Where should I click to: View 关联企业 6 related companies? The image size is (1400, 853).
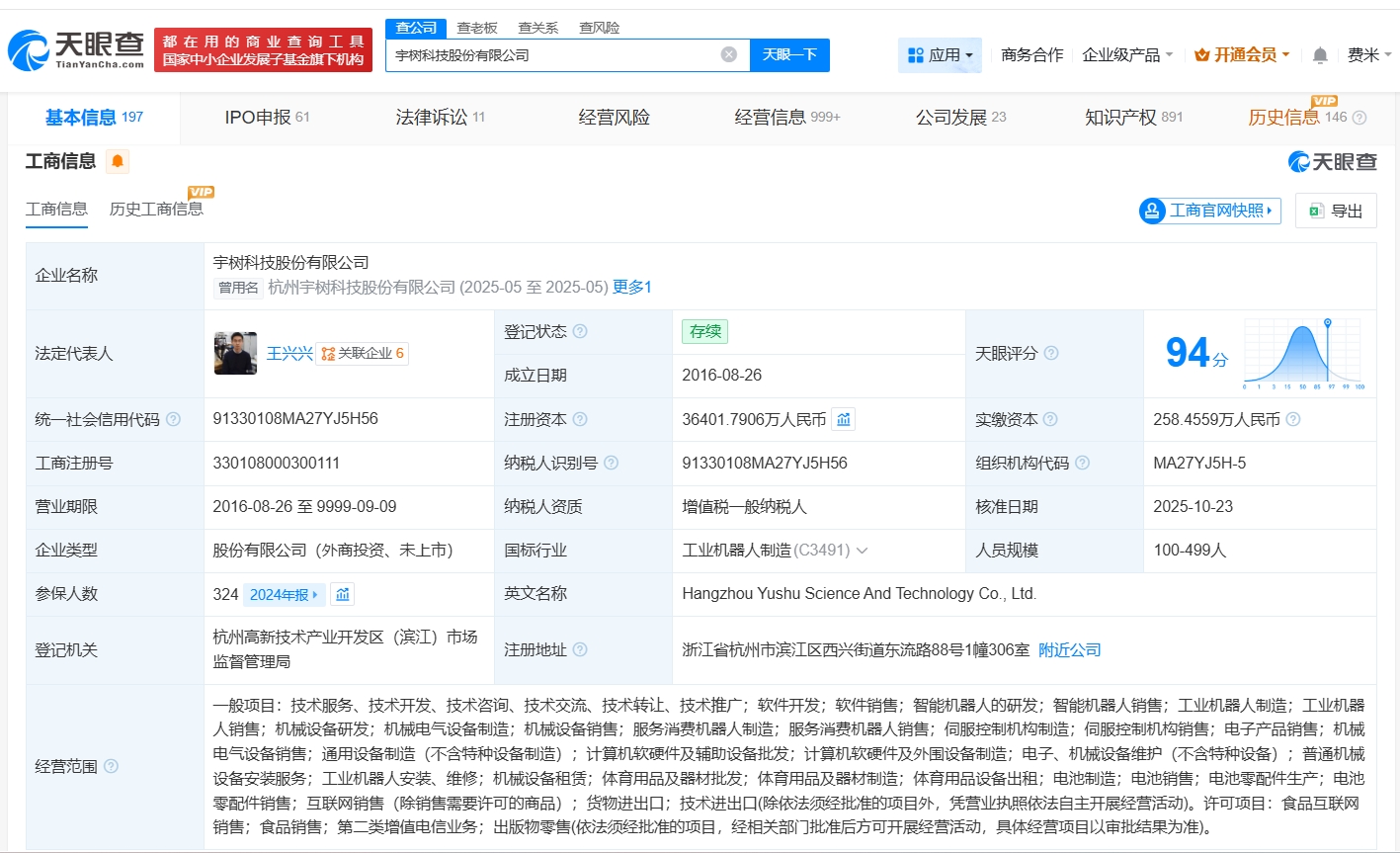[363, 353]
